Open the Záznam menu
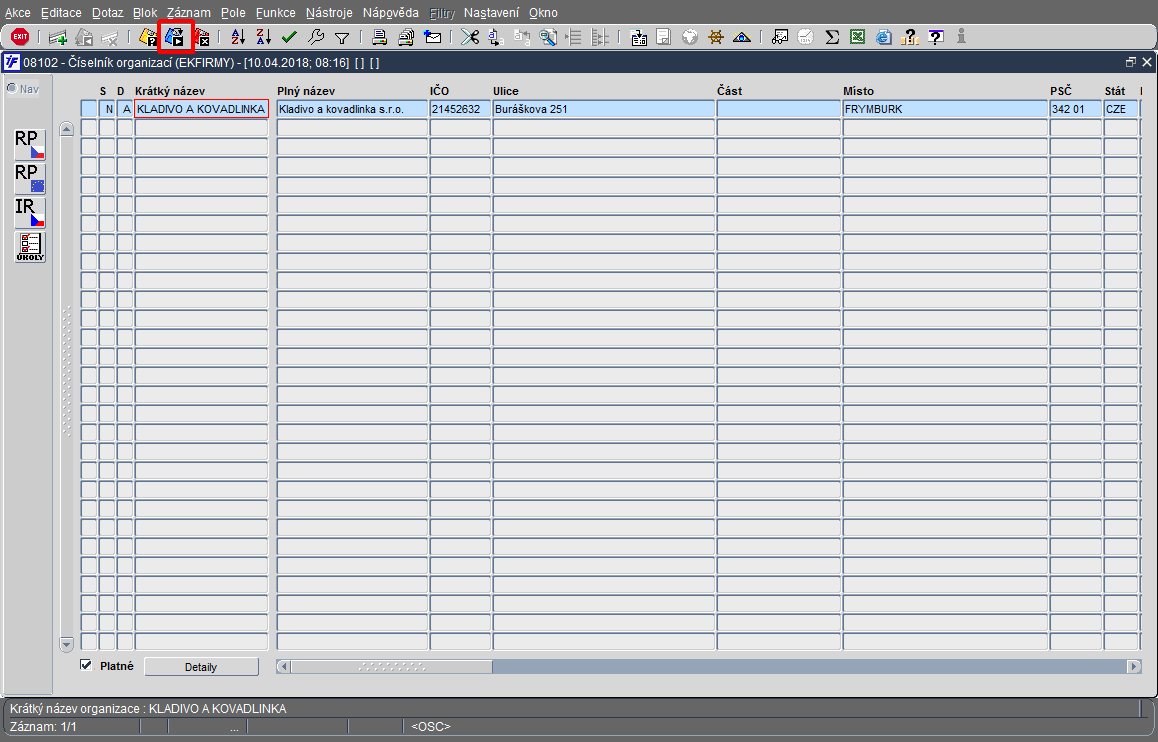 (188, 13)
